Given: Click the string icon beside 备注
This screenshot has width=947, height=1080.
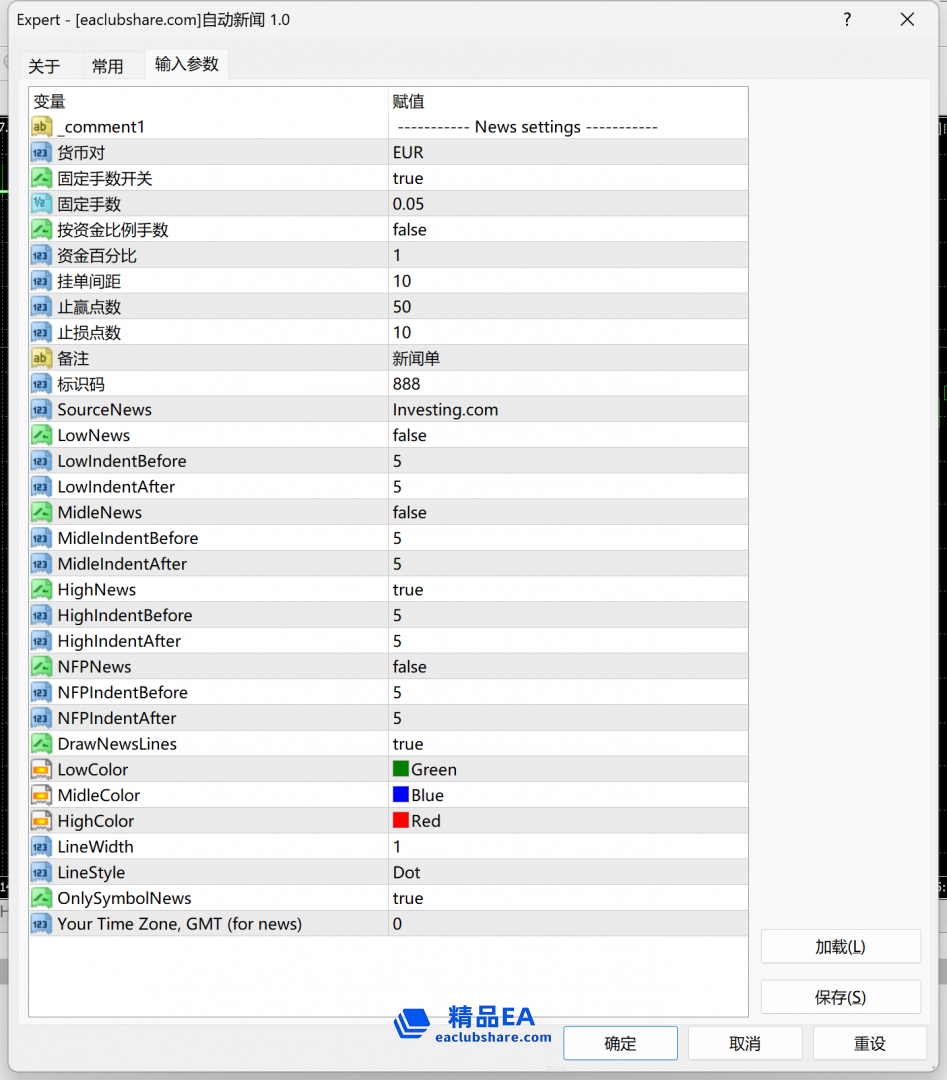Looking at the screenshot, I should click(x=41, y=358).
